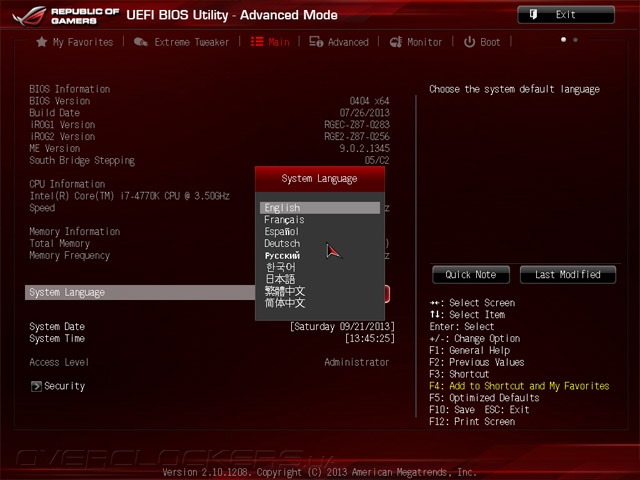
Task: Click the Extreme Tweaker tab icon
Action: tap(140, 42)
